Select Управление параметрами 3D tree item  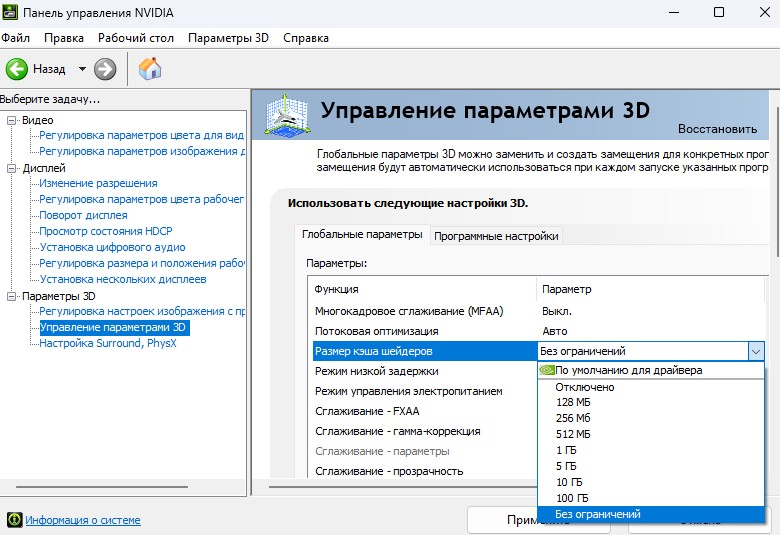[x=113, y=327]
